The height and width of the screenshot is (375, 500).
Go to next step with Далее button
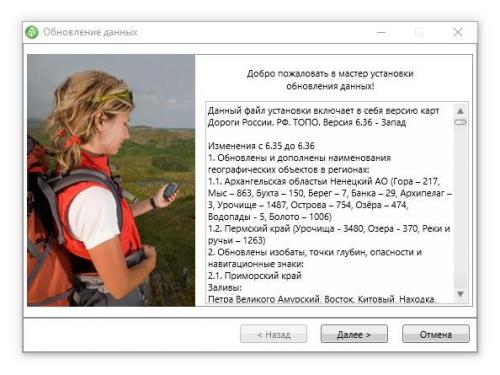(x=354, y=334)
